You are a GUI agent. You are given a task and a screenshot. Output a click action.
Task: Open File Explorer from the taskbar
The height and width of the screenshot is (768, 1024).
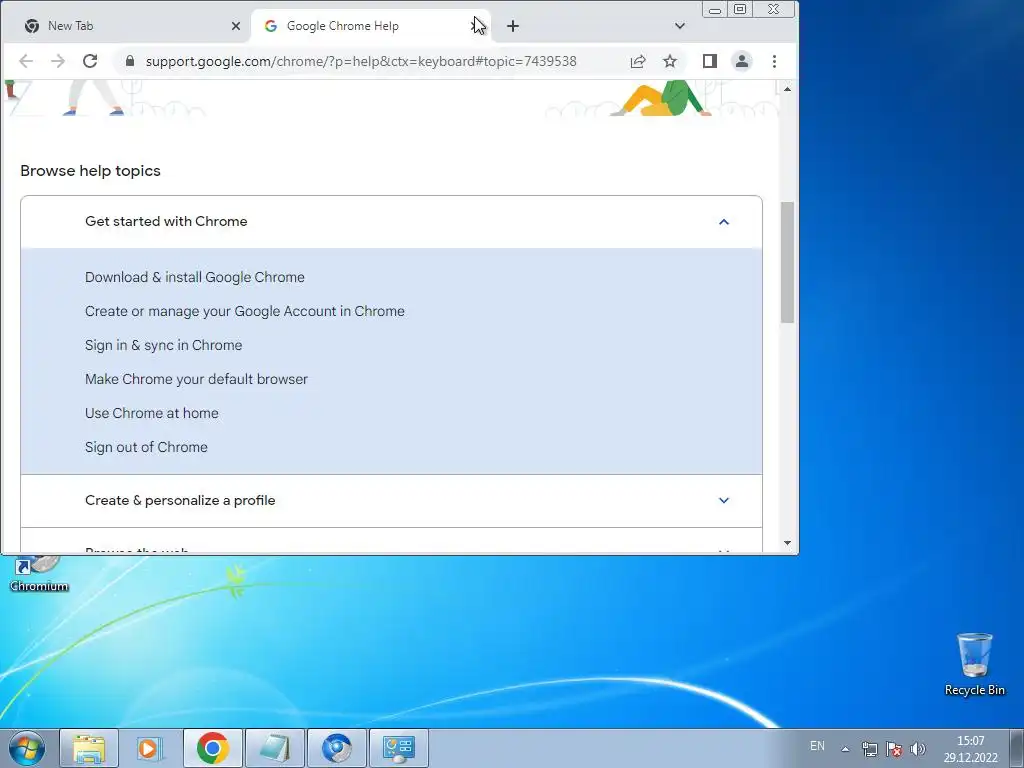[x=89, y=748]
